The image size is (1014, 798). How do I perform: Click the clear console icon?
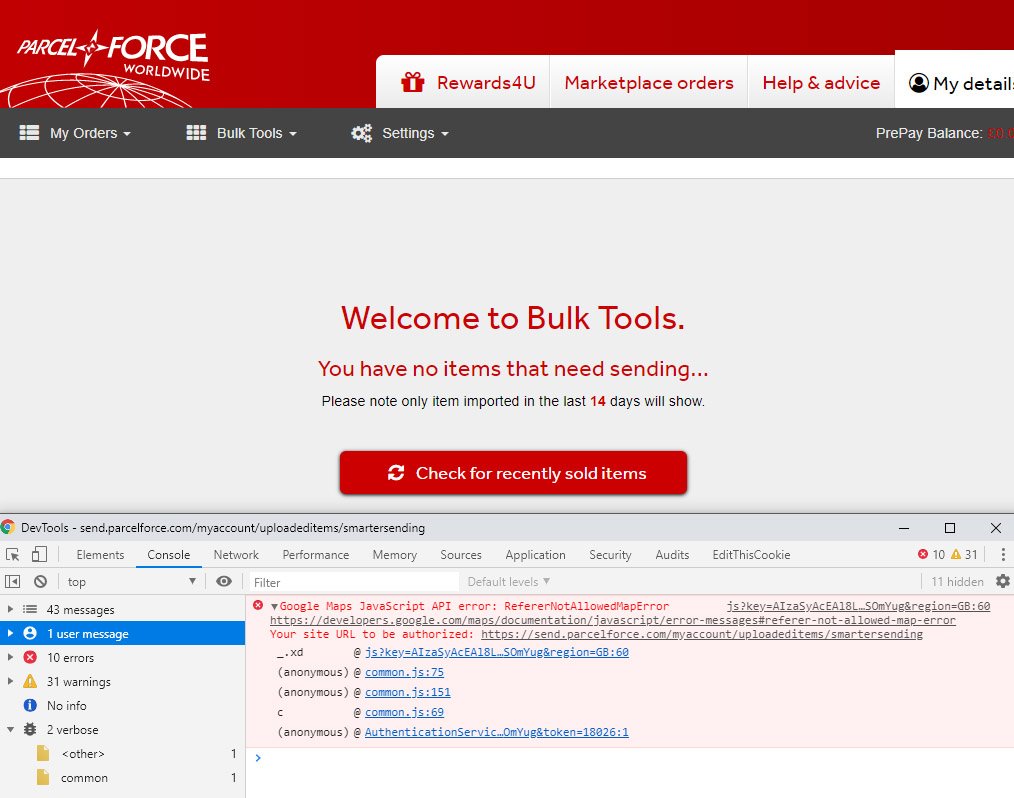coord(40,581)
